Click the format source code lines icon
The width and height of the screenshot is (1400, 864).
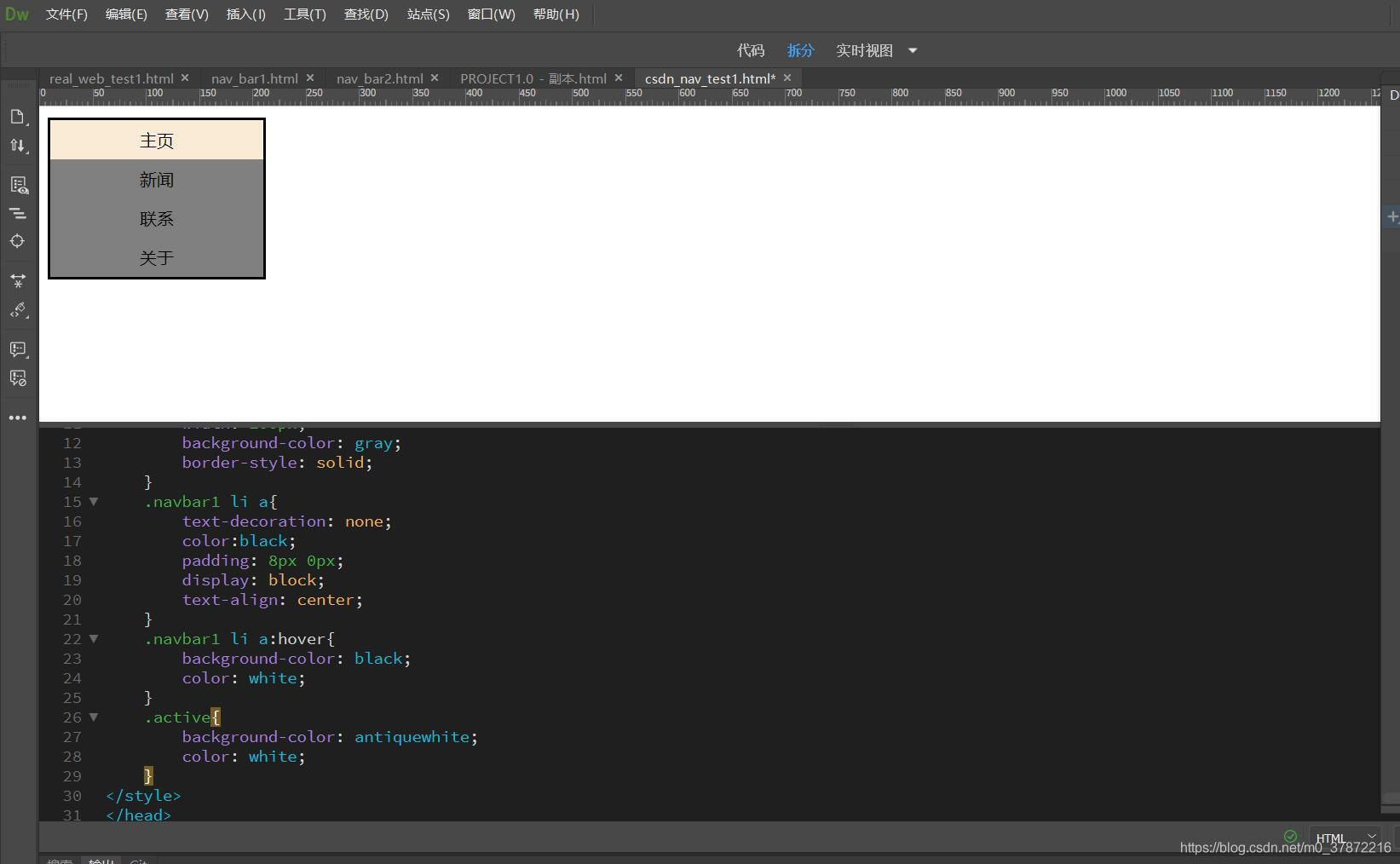tap(18, 213)
